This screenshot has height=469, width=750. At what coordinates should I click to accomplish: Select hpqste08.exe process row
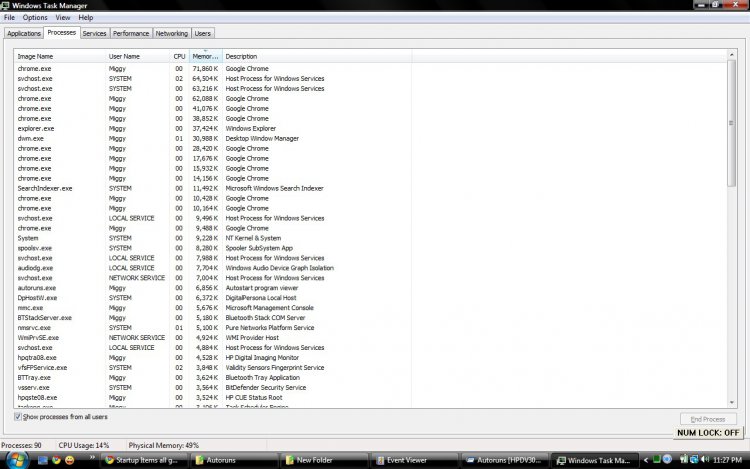pos(213,398)
